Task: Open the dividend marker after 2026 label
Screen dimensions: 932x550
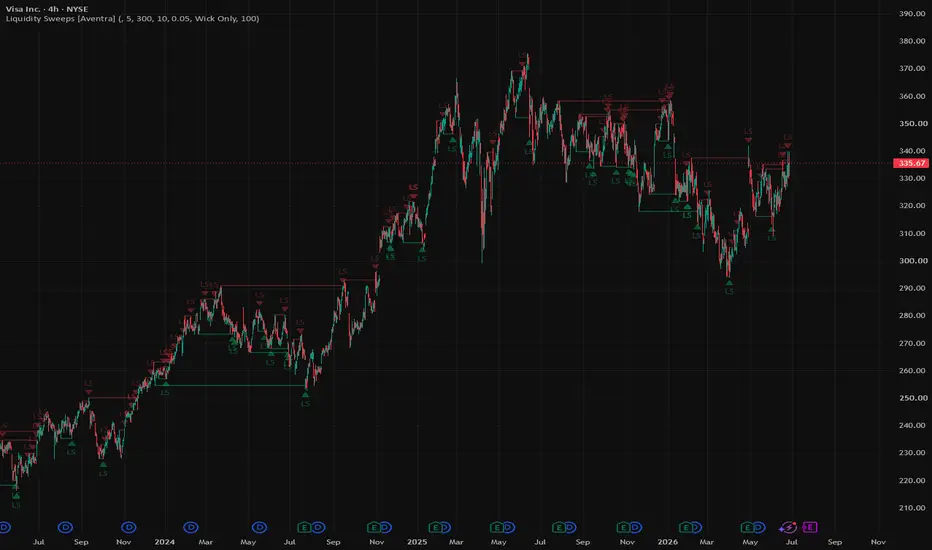Action: pyautogui.click(x=695, y=527)
